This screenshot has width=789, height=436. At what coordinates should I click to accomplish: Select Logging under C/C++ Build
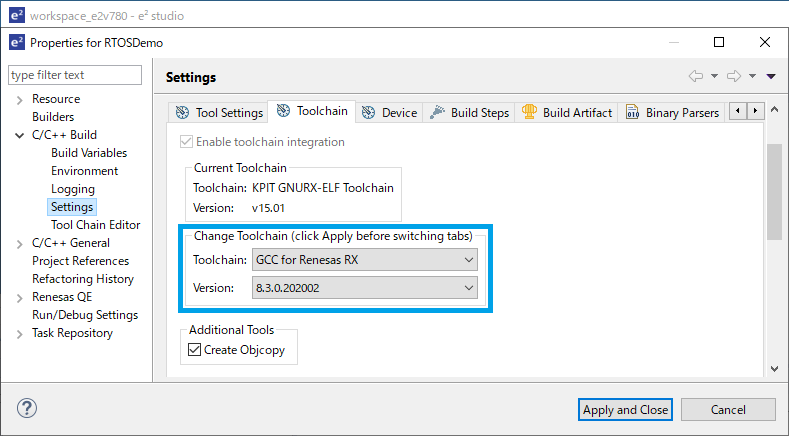point(73,189)
